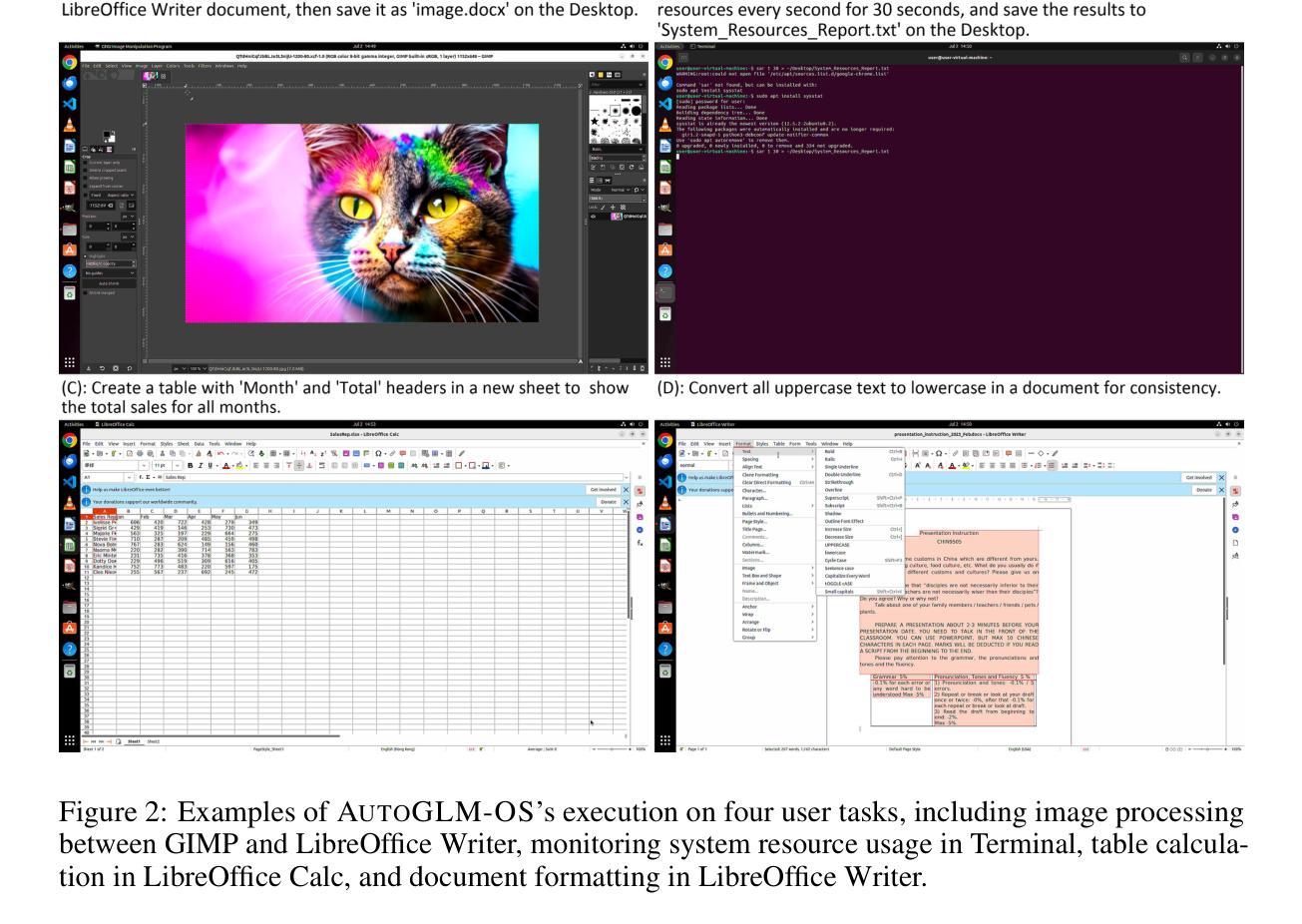
Task: Toggle the layer visibility eye in GIMP
Action: pos(594,217)
